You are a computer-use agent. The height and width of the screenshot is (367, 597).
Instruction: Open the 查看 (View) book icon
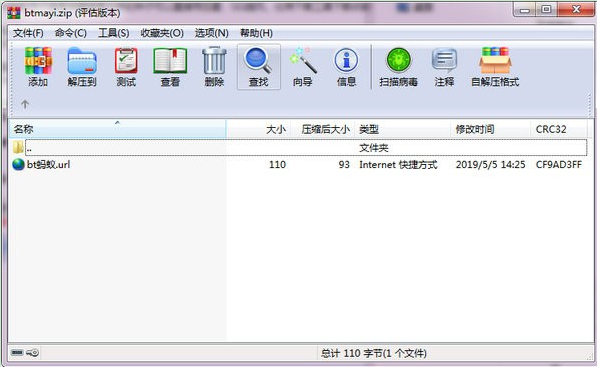click(x=170, y=67)
